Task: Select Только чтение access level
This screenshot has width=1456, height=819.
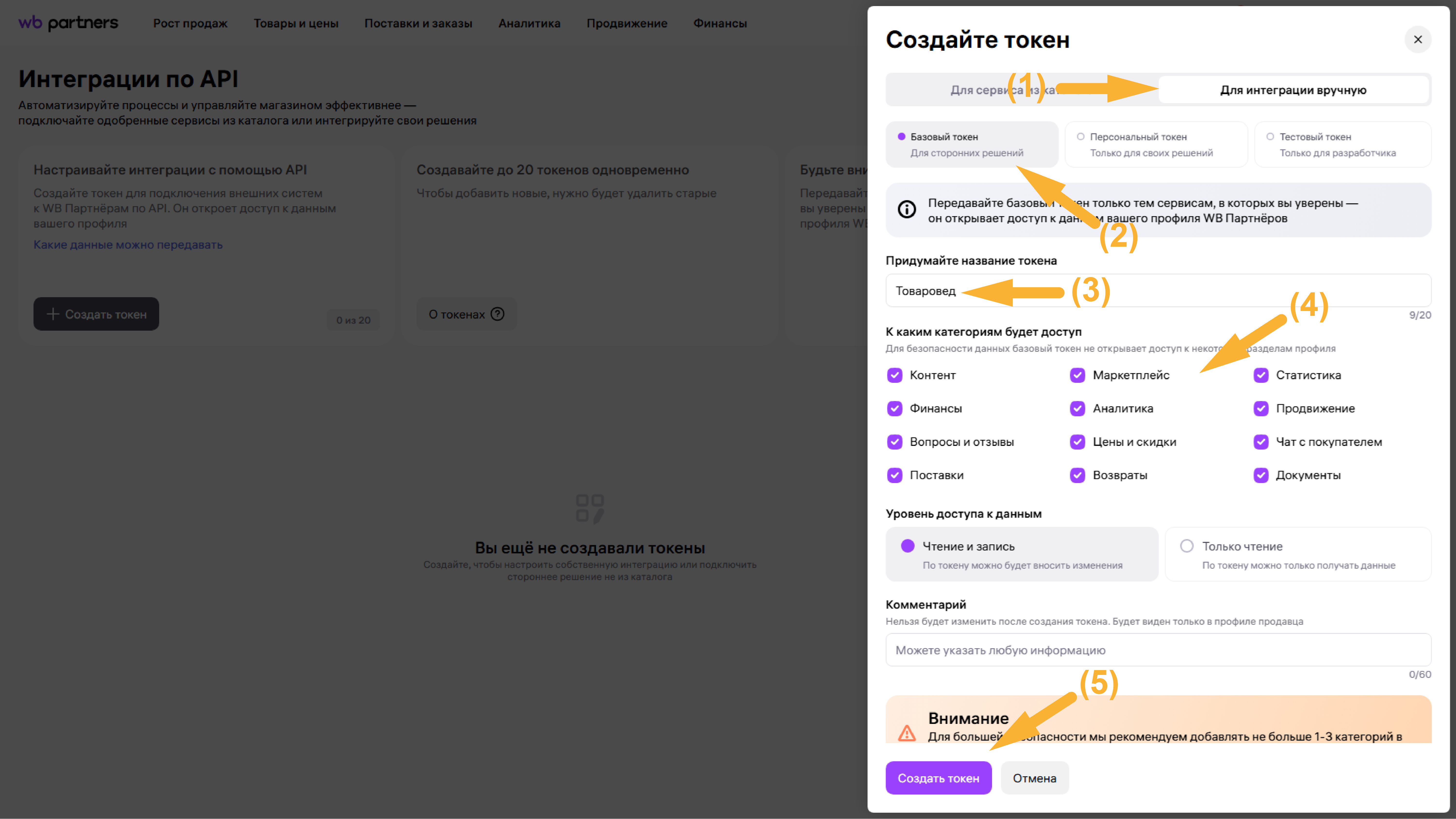Action: click(x=1186, y=546)
